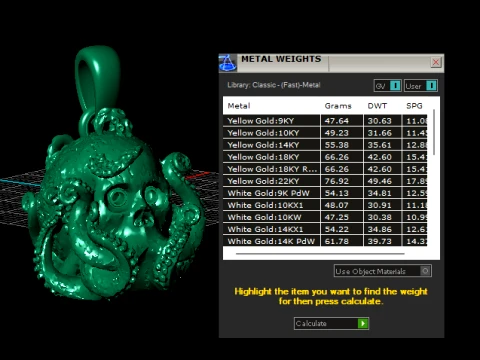
Task: Click grams value 47.64
Action: (x=337, y=121)
